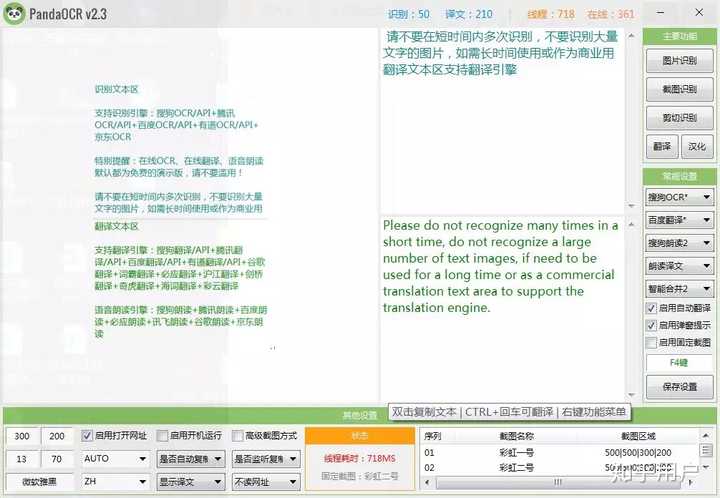Click the F4键 hotkey field
This screenshot has width=720, height=498.
tap(679, 363)
